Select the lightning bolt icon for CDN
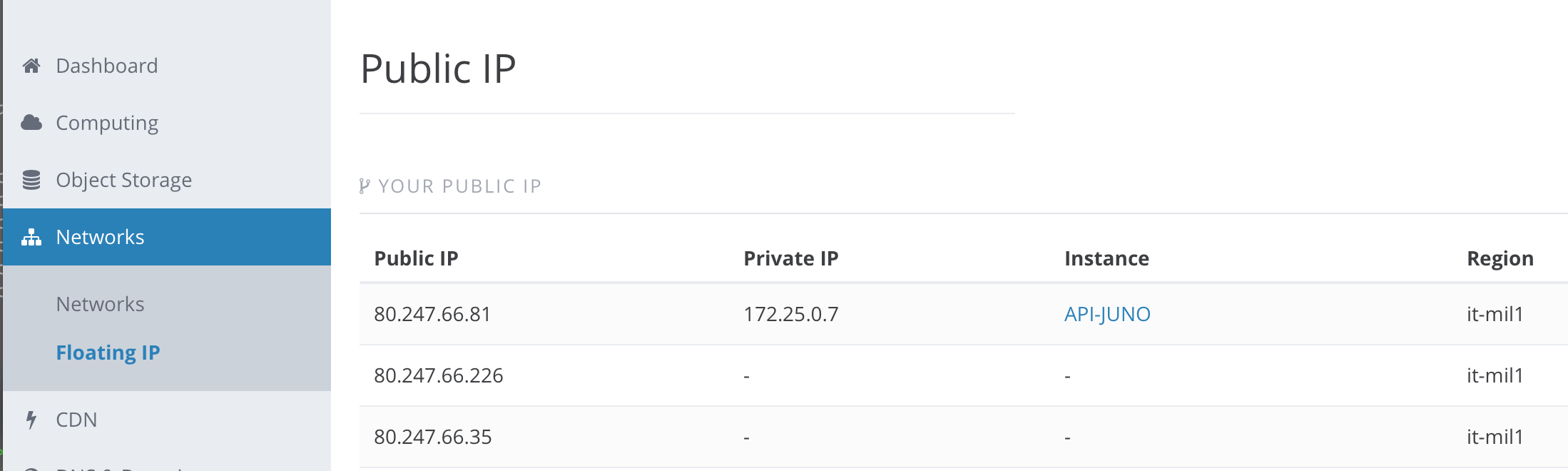1568x471 pixels. point(31,420)
